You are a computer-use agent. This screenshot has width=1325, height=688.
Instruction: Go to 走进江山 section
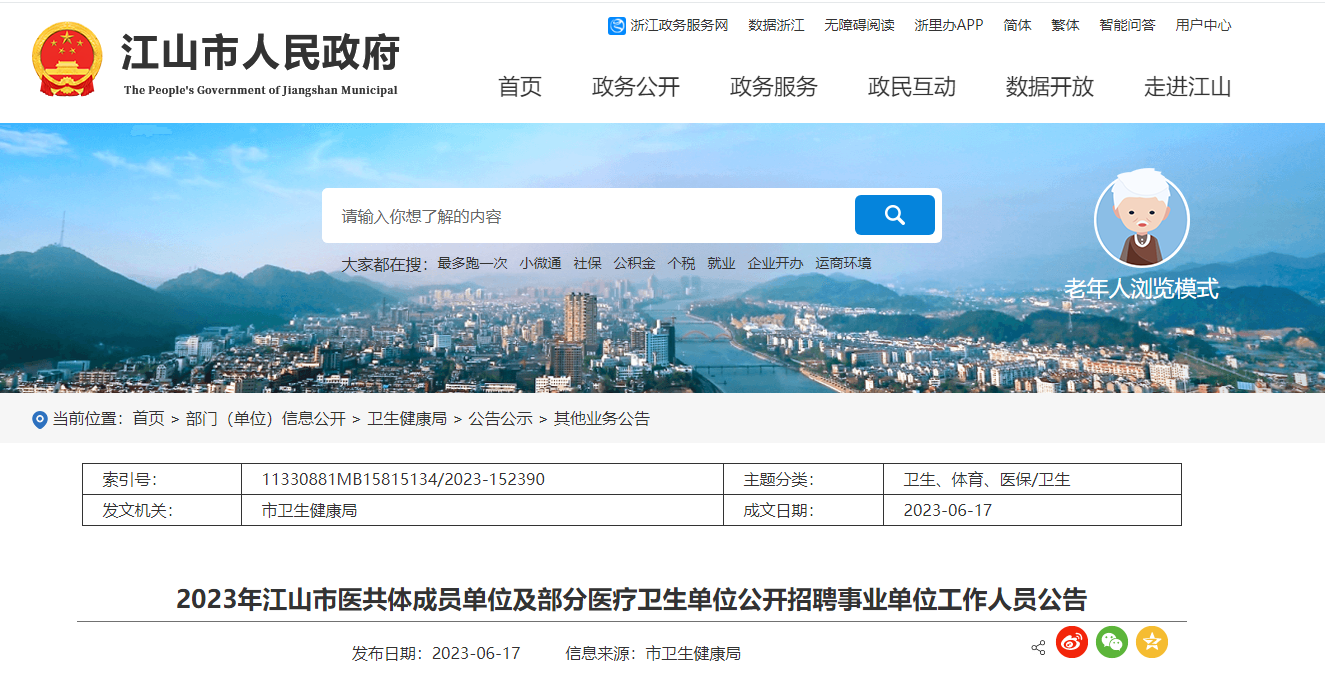point(1187,87)
